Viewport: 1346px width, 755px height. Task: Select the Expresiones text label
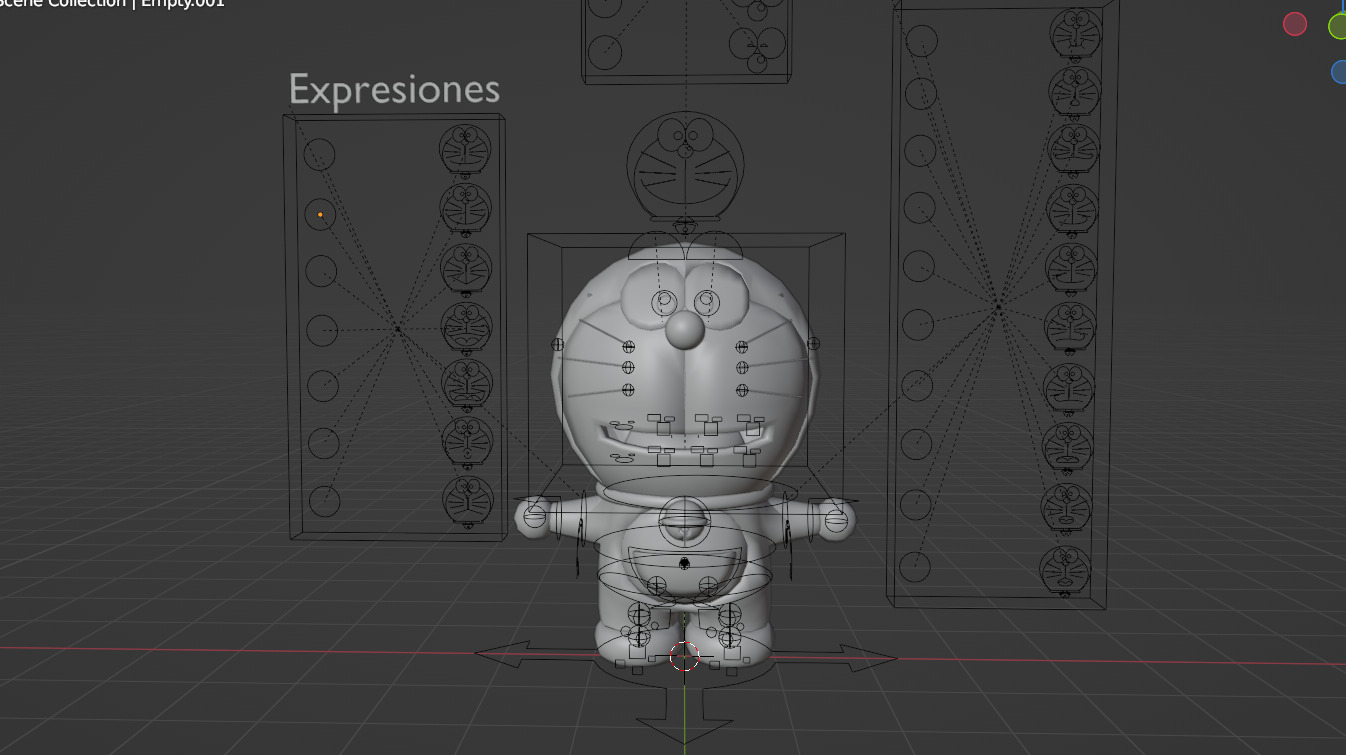394,90
